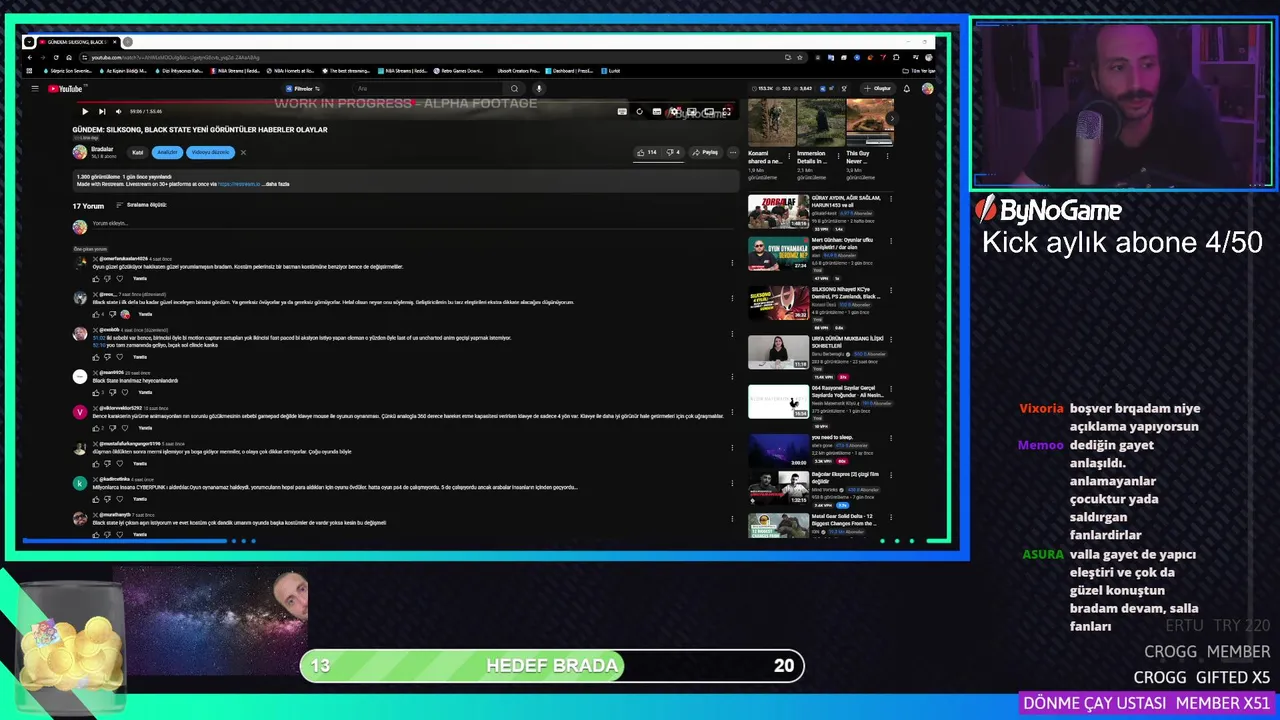This screenshot has width=1280, height=720.
Task: Click the Analizler button
Action: (167, 152)
